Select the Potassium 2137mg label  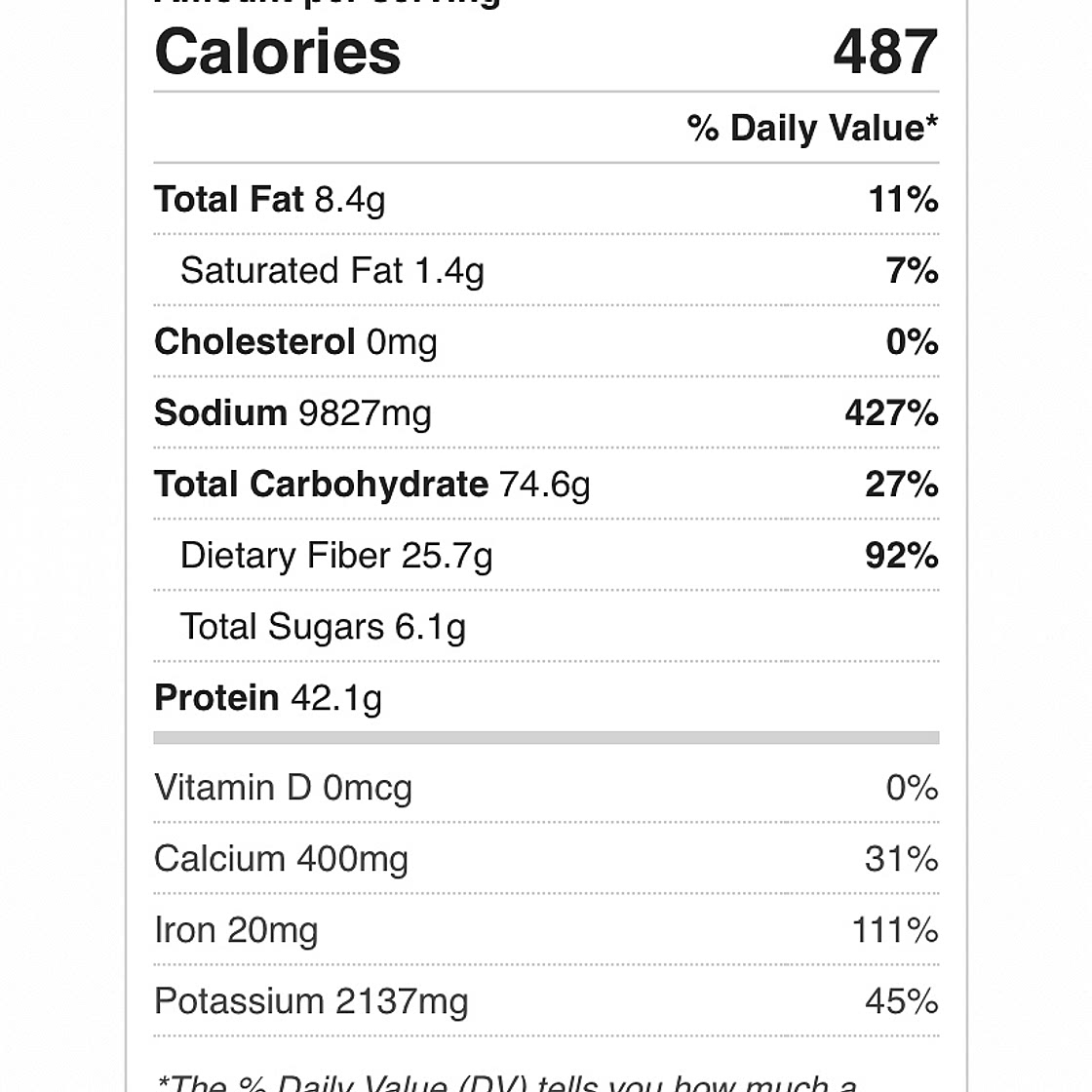click(x=311, y=1001)
